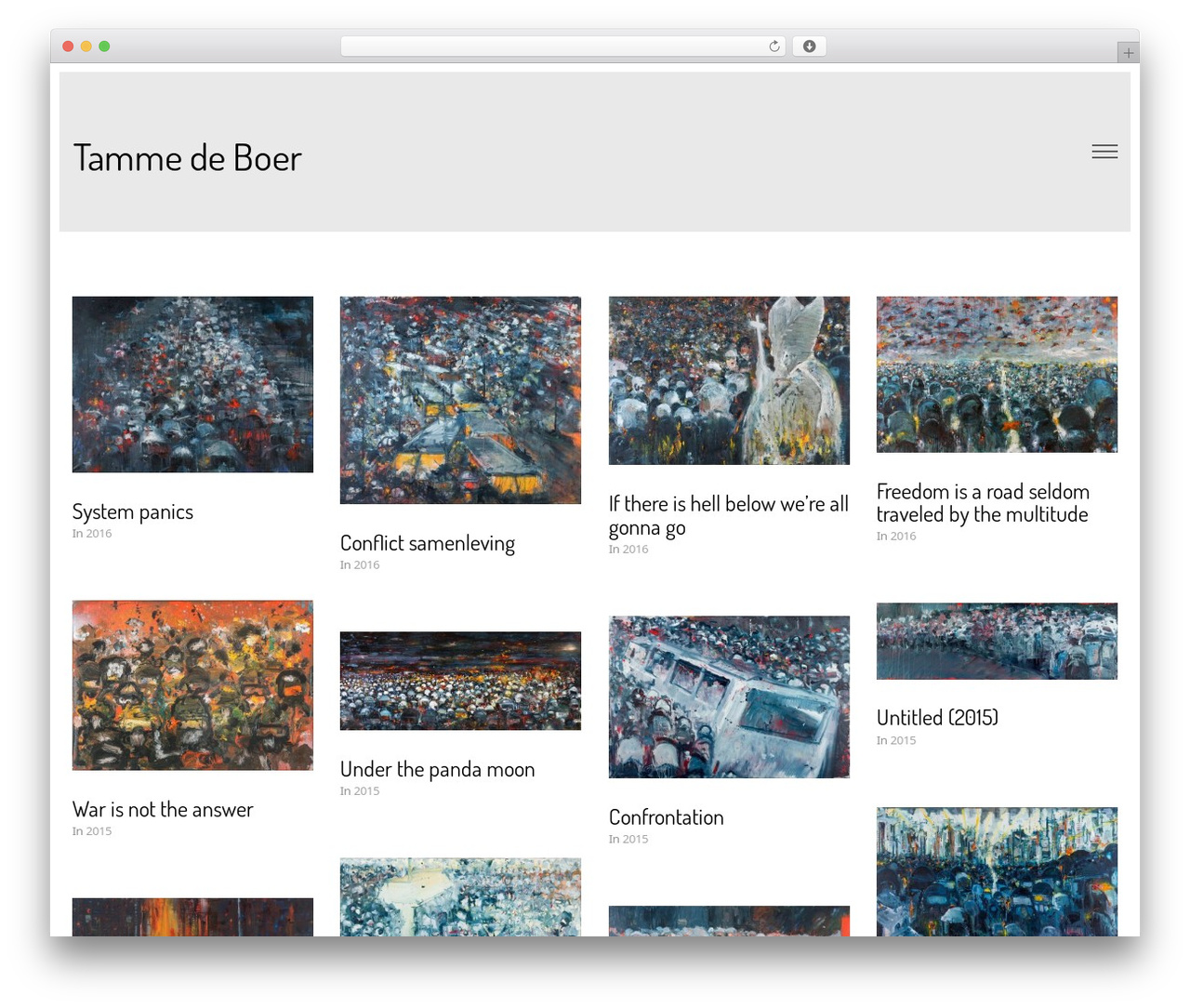Click War is not the answer title
Image resolution: width=1190 pixels, height=1008 pixels.
(163, 810)
